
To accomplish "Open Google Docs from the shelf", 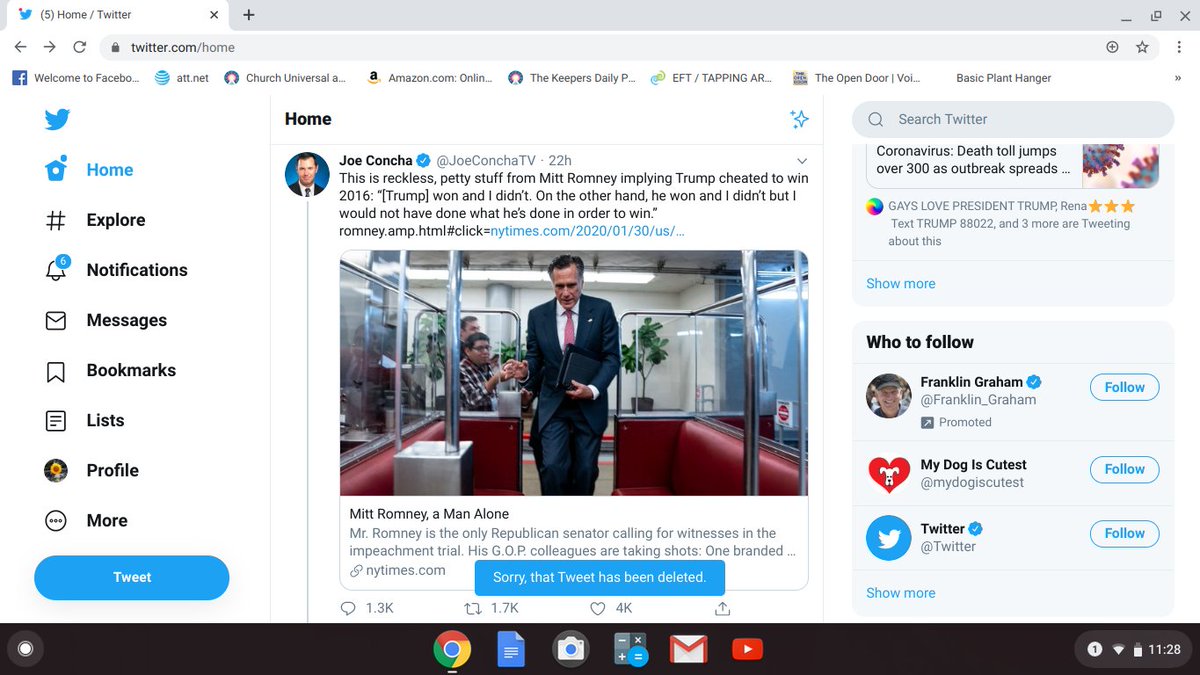I will [x=511, y=650].
